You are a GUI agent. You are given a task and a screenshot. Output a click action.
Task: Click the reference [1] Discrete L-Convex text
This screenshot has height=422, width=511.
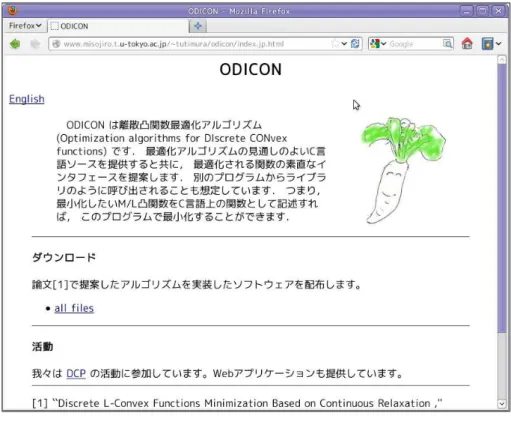[x=237, y=403]
